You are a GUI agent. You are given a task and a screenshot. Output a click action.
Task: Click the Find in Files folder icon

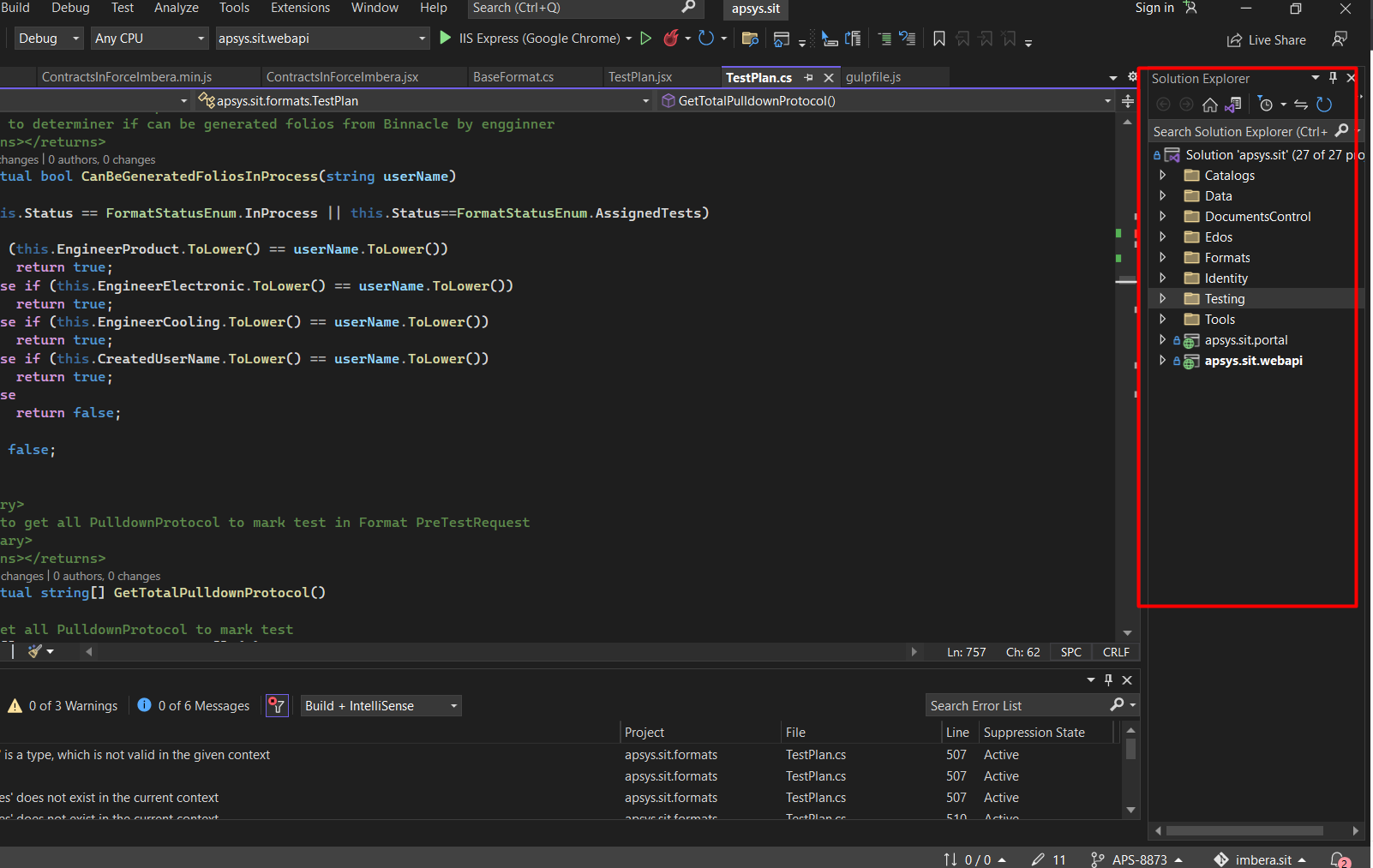tap(750, 39)
